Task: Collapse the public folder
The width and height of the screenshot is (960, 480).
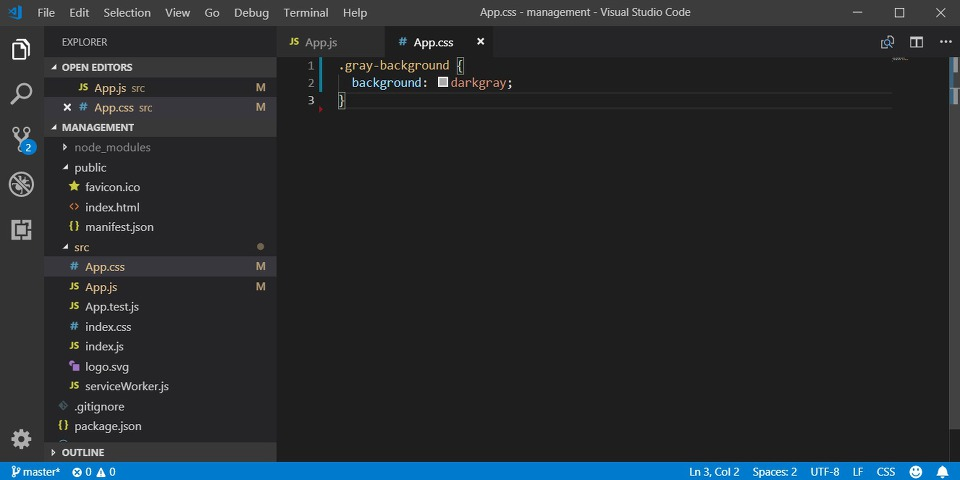Action: coord(90,167)
